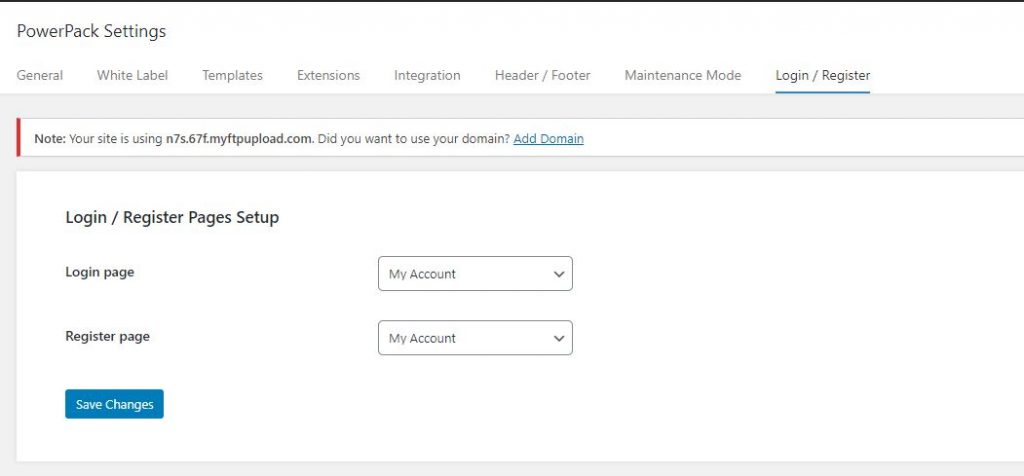Screen dimensions: 1024x476
Task: Click the active Login / Register tab
Action: tap(822, 75)
